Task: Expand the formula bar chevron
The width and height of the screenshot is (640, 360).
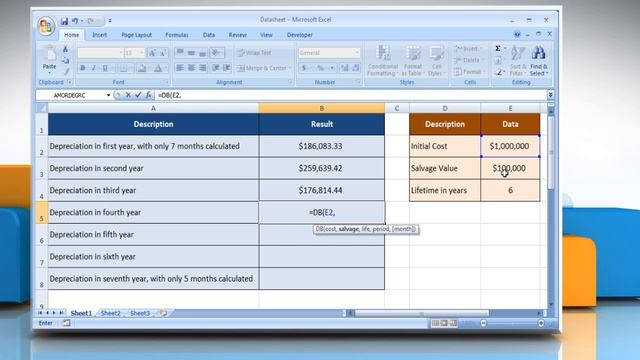Action: [550, 95]
